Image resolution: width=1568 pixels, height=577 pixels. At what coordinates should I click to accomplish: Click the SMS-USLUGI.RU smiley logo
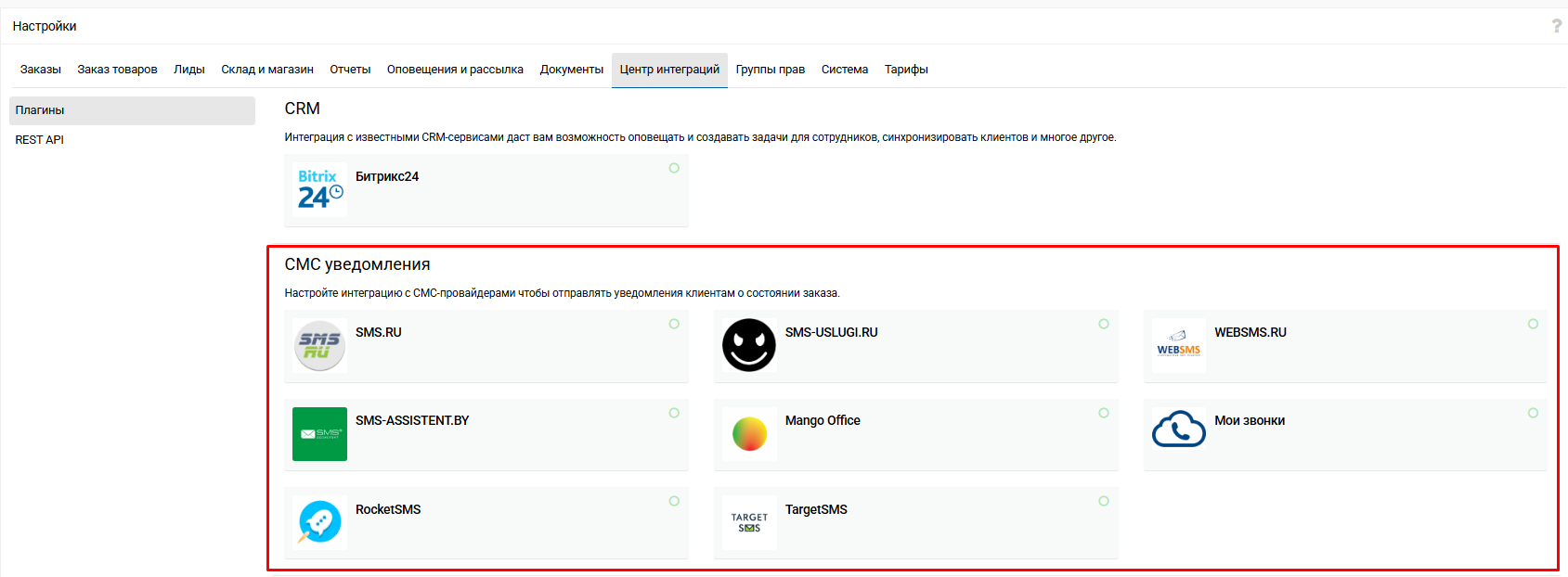click(x=749, y=345)
